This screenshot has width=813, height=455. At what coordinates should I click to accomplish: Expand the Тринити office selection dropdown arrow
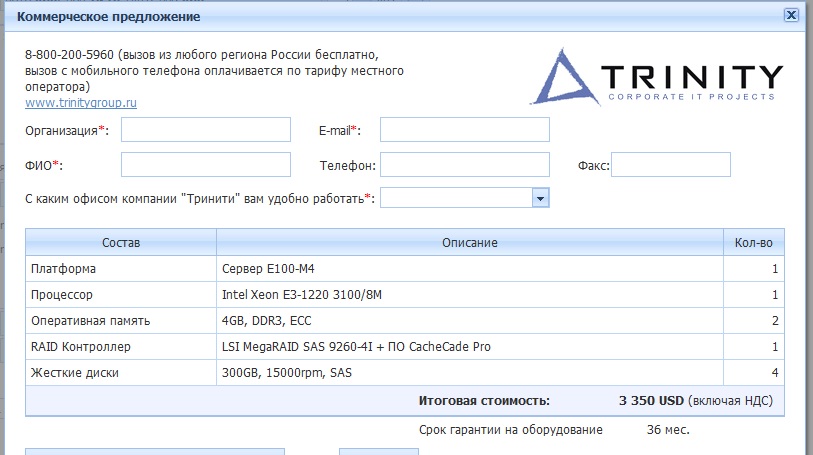tap(540, 198)
